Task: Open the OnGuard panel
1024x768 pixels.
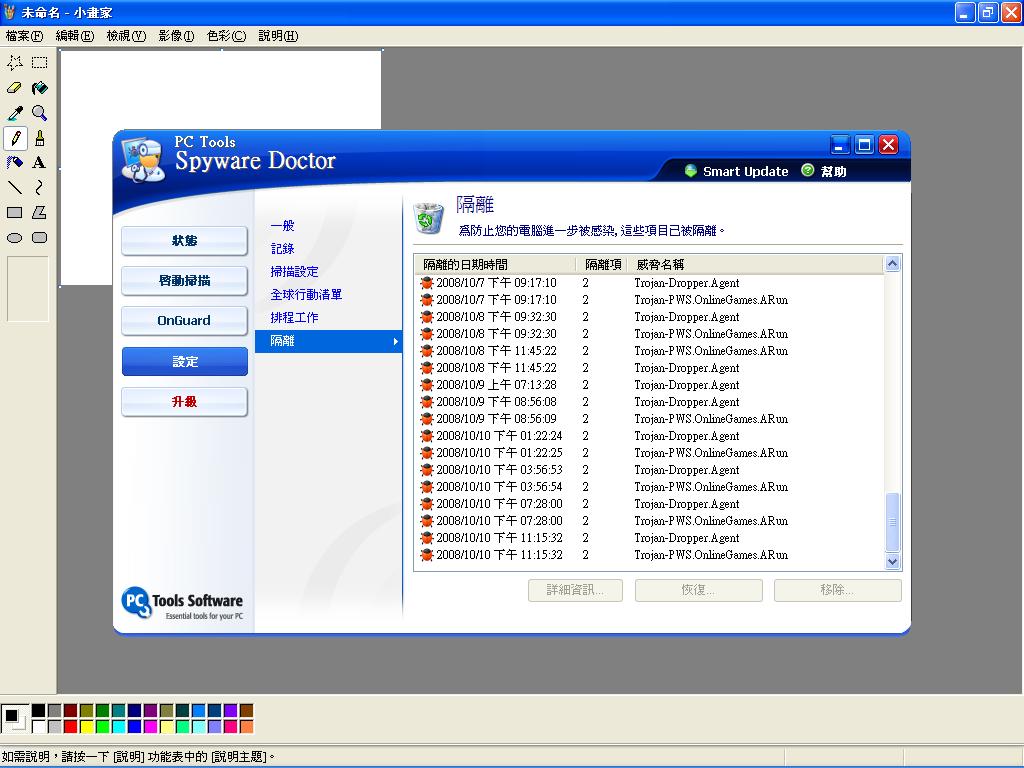Action: coord(185,321)
